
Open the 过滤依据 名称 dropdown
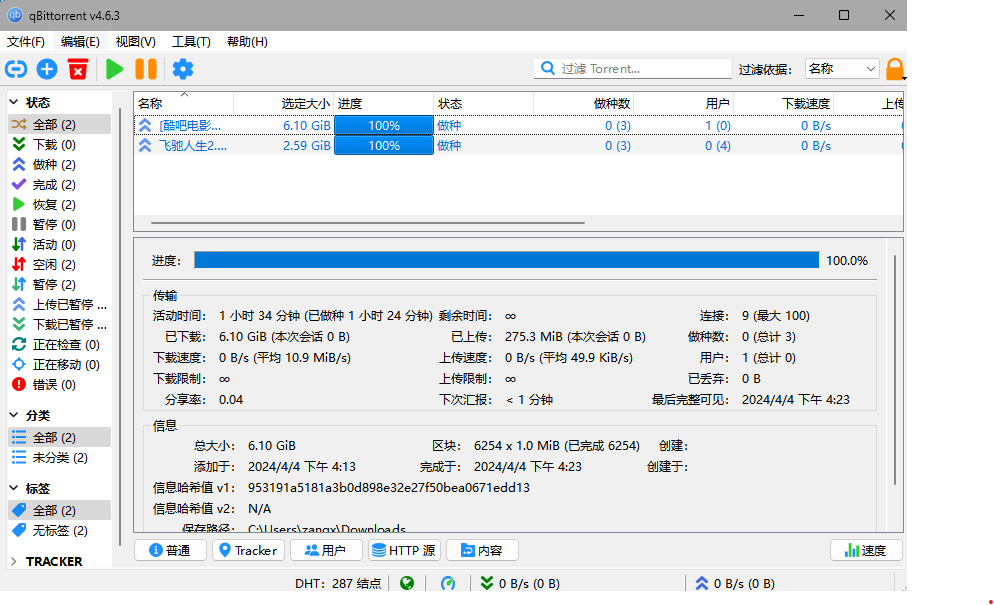point(842,69)
